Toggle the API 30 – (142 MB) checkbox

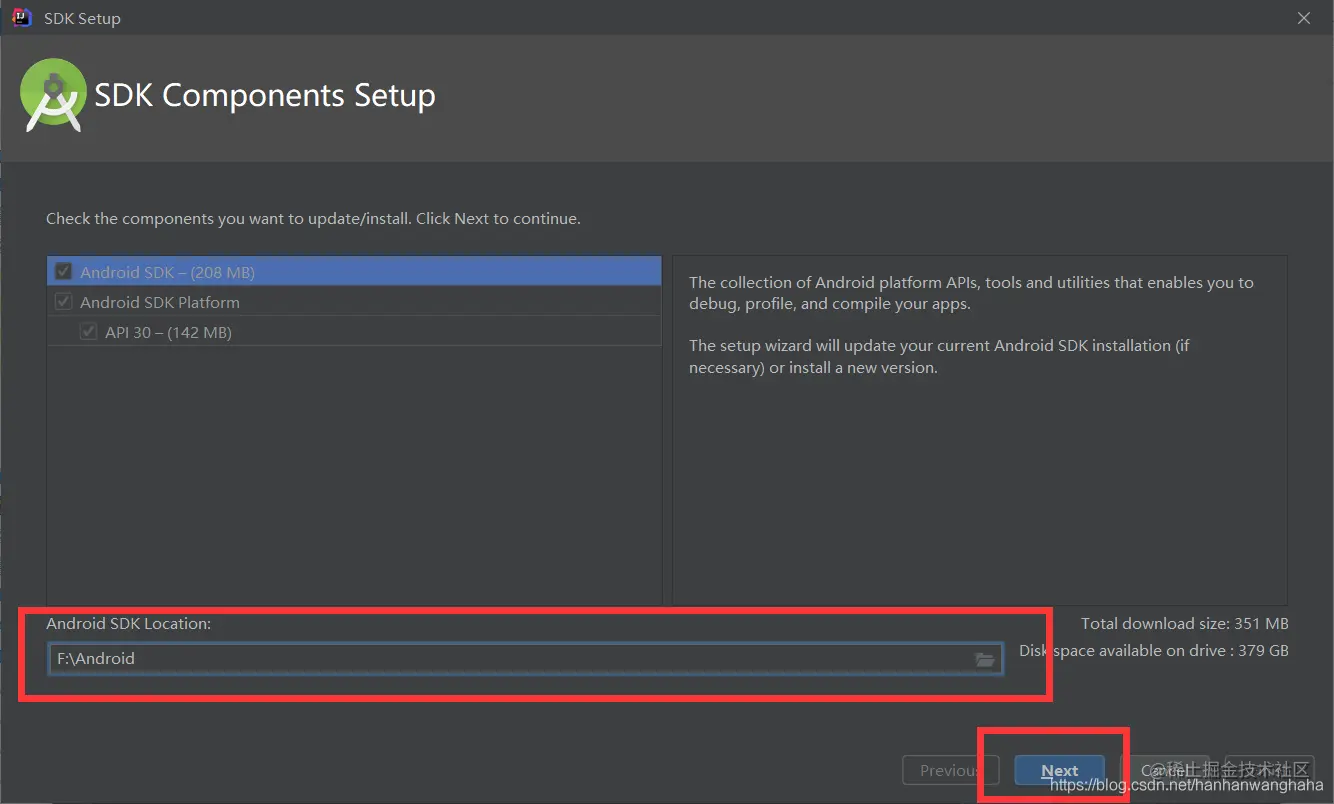(89, 332)
